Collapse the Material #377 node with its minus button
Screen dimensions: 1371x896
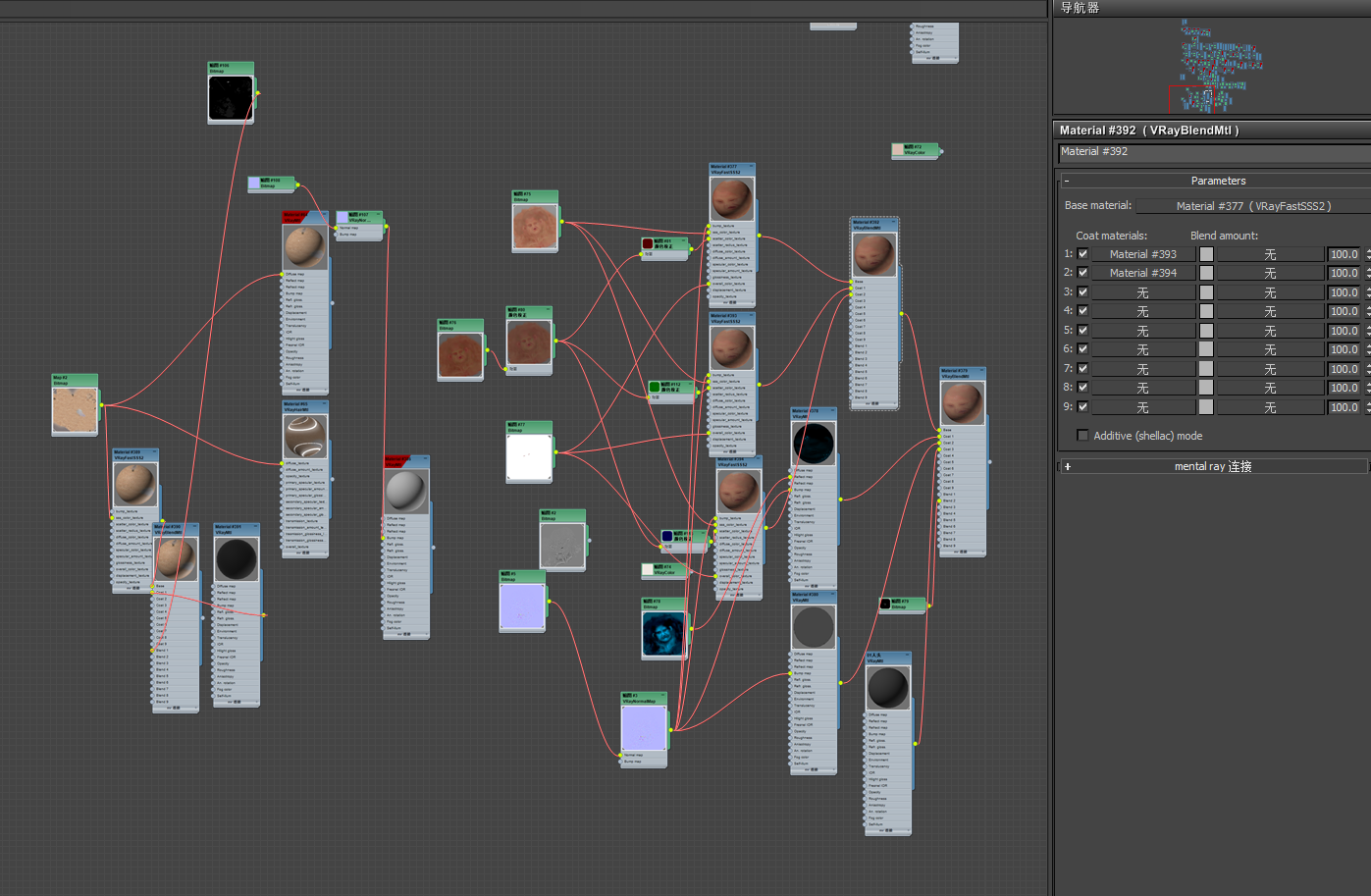click(x=751, y=167)
